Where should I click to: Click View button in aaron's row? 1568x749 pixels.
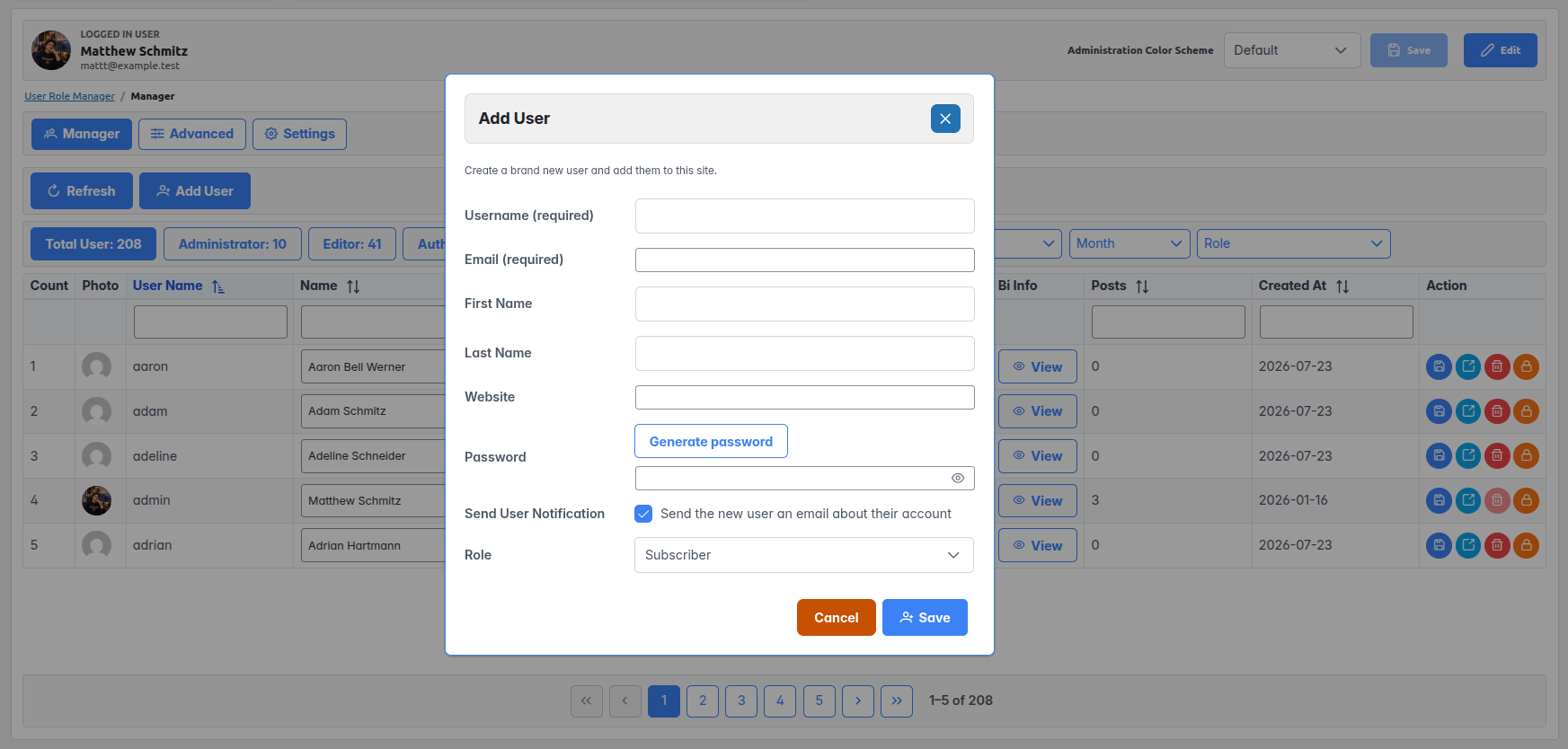(1038, 366)
